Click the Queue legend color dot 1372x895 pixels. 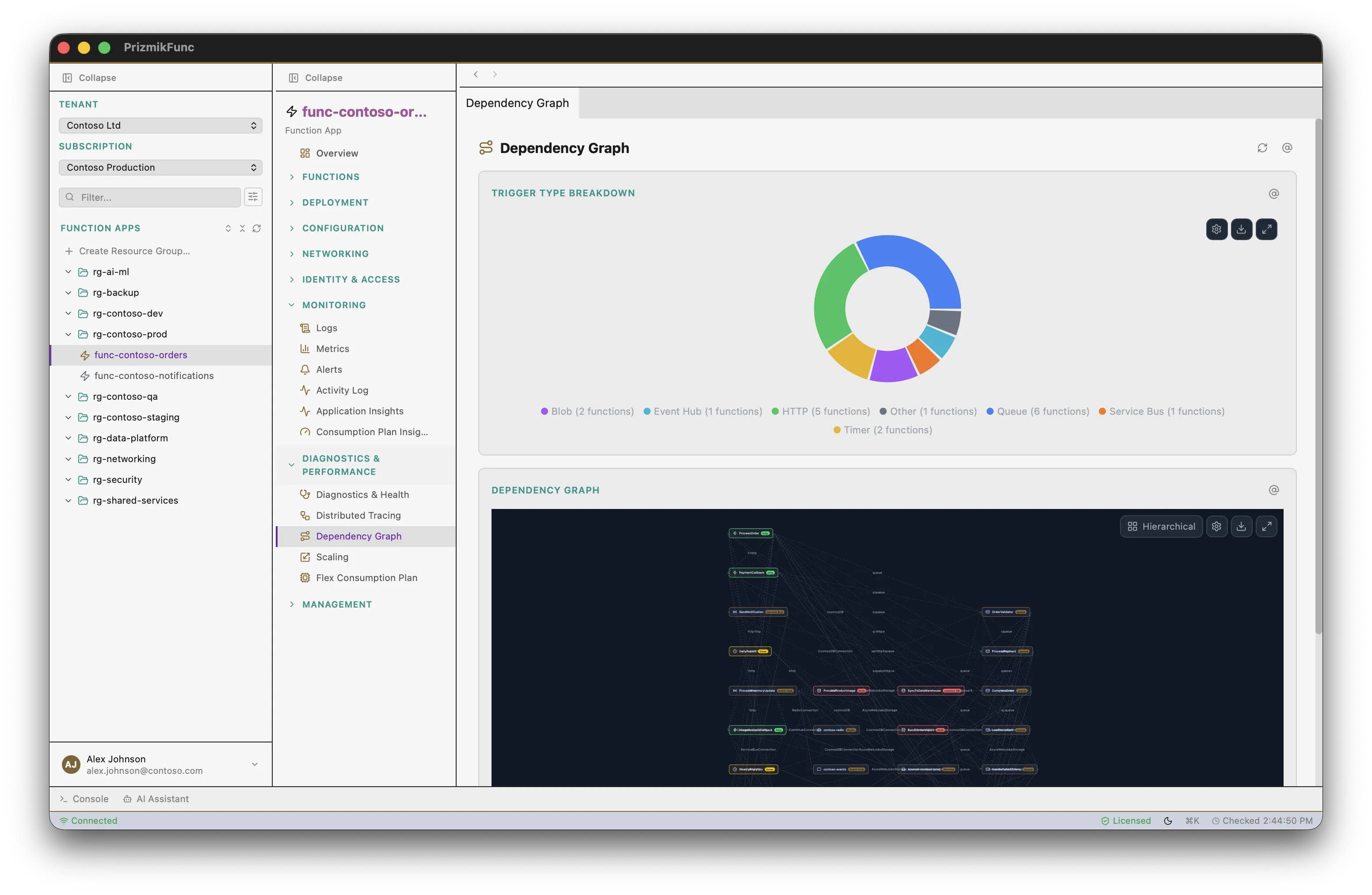pos(990,411)
